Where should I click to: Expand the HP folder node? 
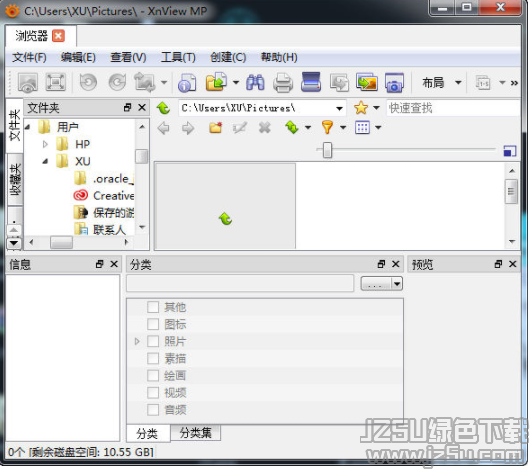(45, 144)
